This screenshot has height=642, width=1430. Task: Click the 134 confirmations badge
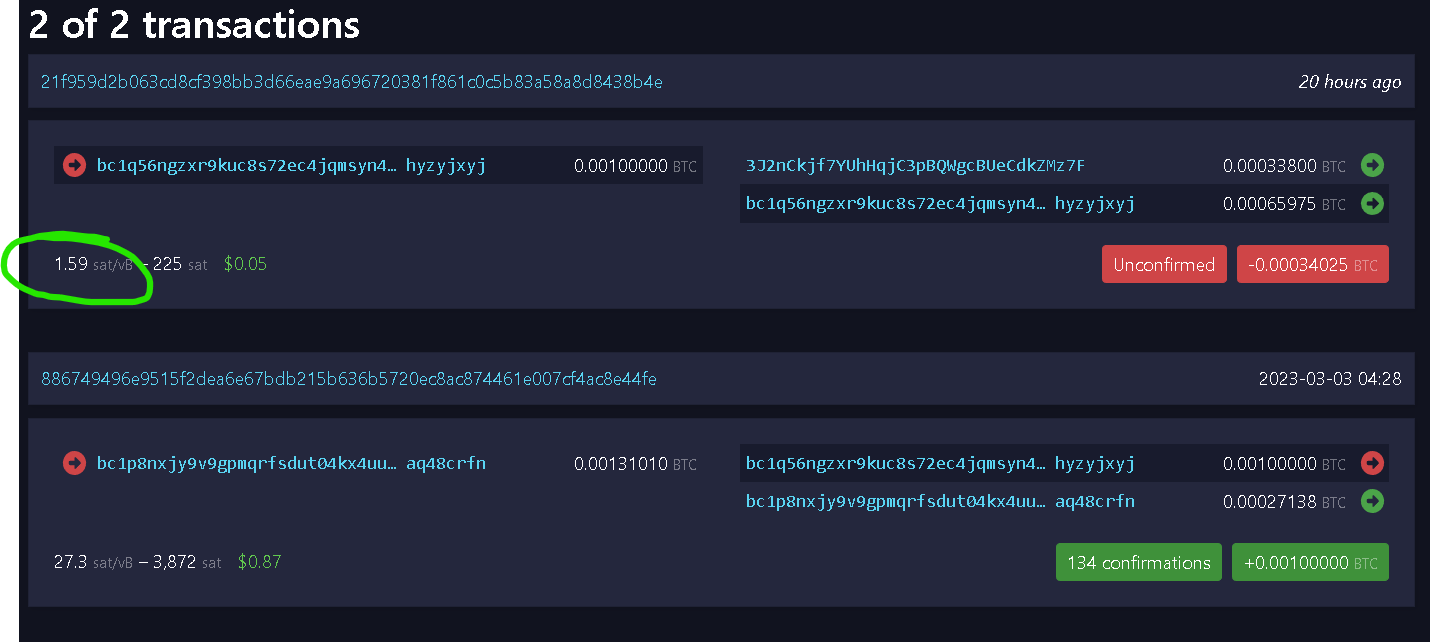pyautogui.click(x=1138, y=562)
